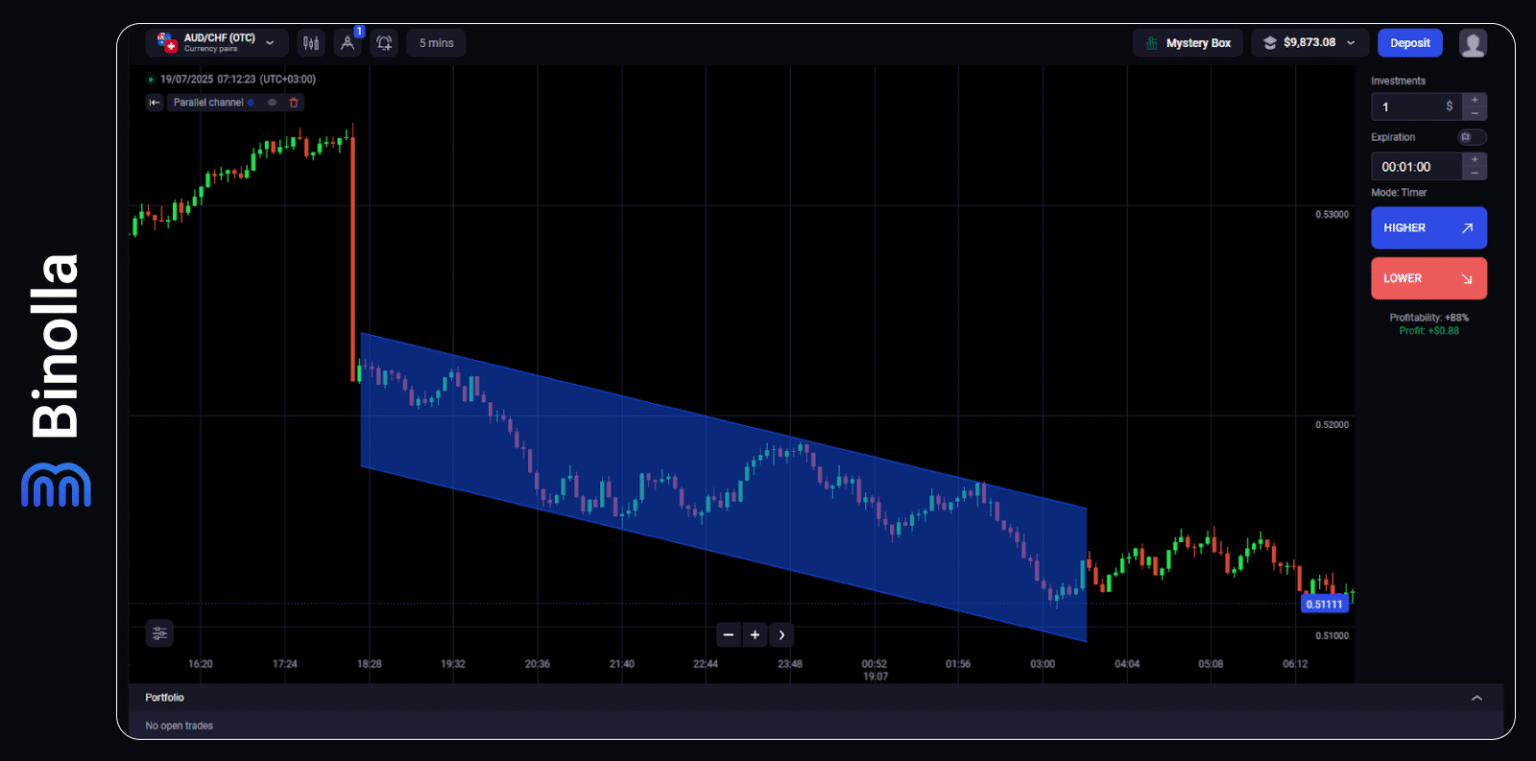Open the Portfolio section
1536x761 pixels.
click(164, 697)
